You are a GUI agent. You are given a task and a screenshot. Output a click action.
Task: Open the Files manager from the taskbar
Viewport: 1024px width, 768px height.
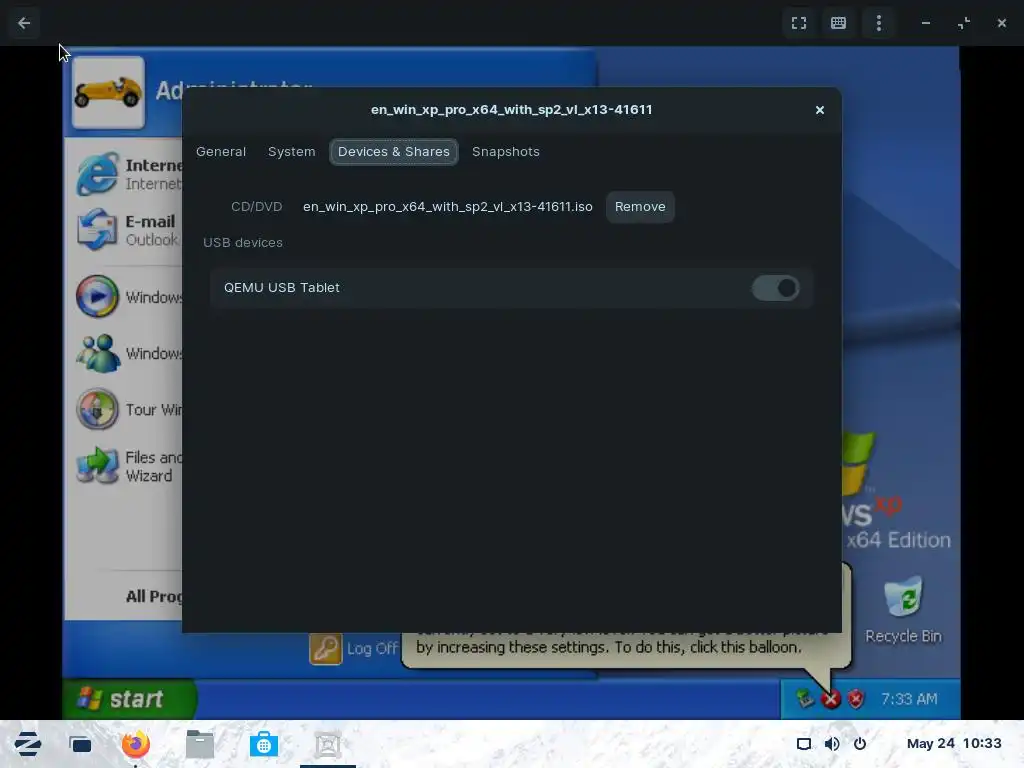(x=200, y=744)
